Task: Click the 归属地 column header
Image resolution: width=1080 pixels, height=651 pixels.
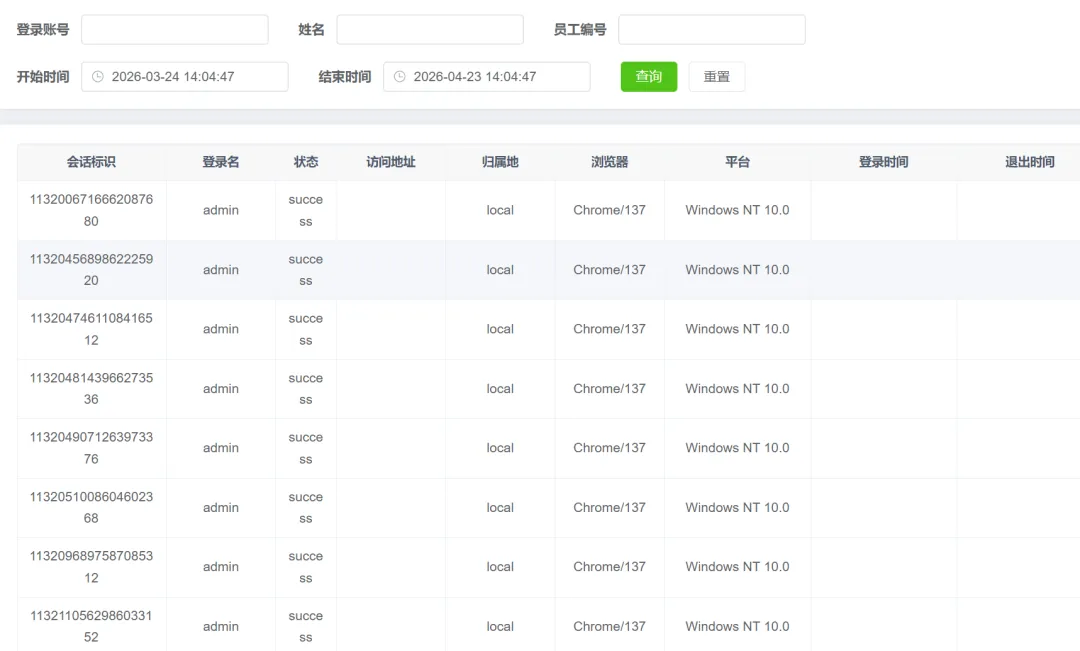Action: pos(500,162)
